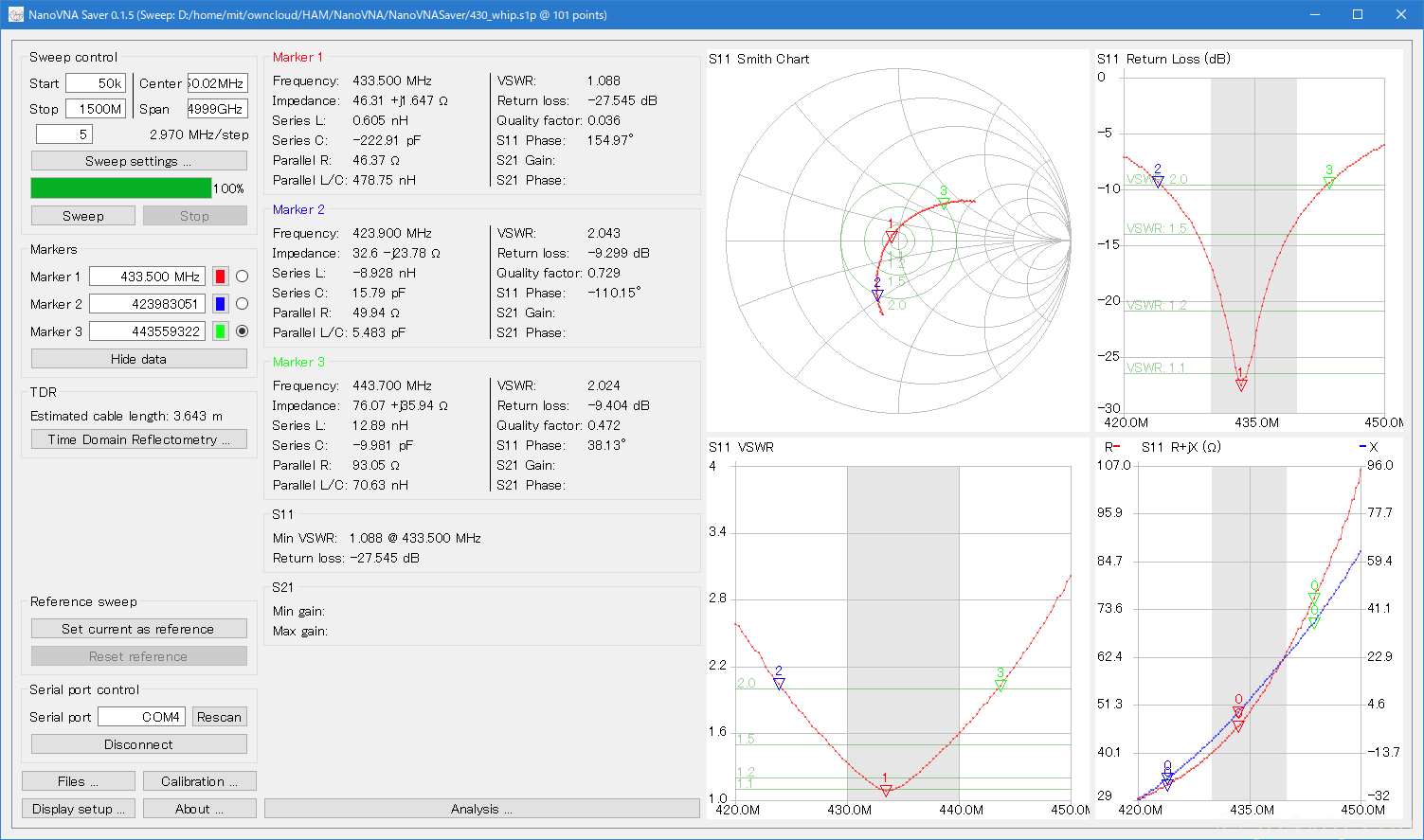Select Marker 1 radio button
The width and height of the screenshot is (1424, 840).
pyautogui.click(x=243, y=277)
